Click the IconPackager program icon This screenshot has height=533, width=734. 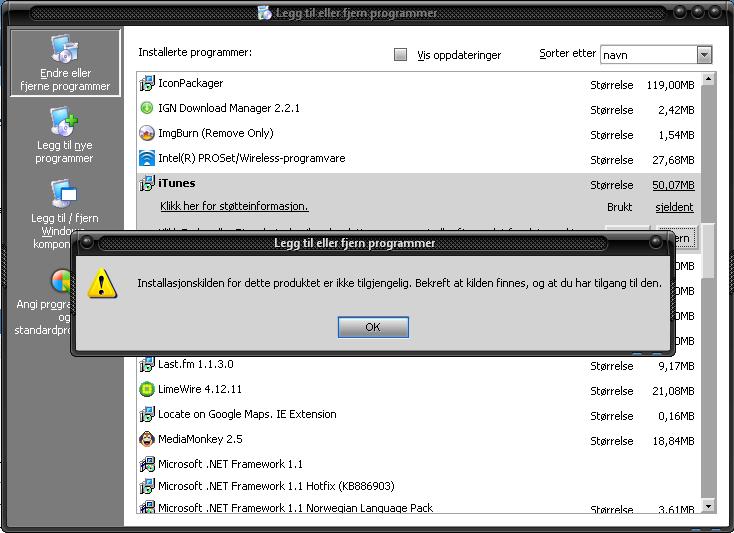coord(147,83)
